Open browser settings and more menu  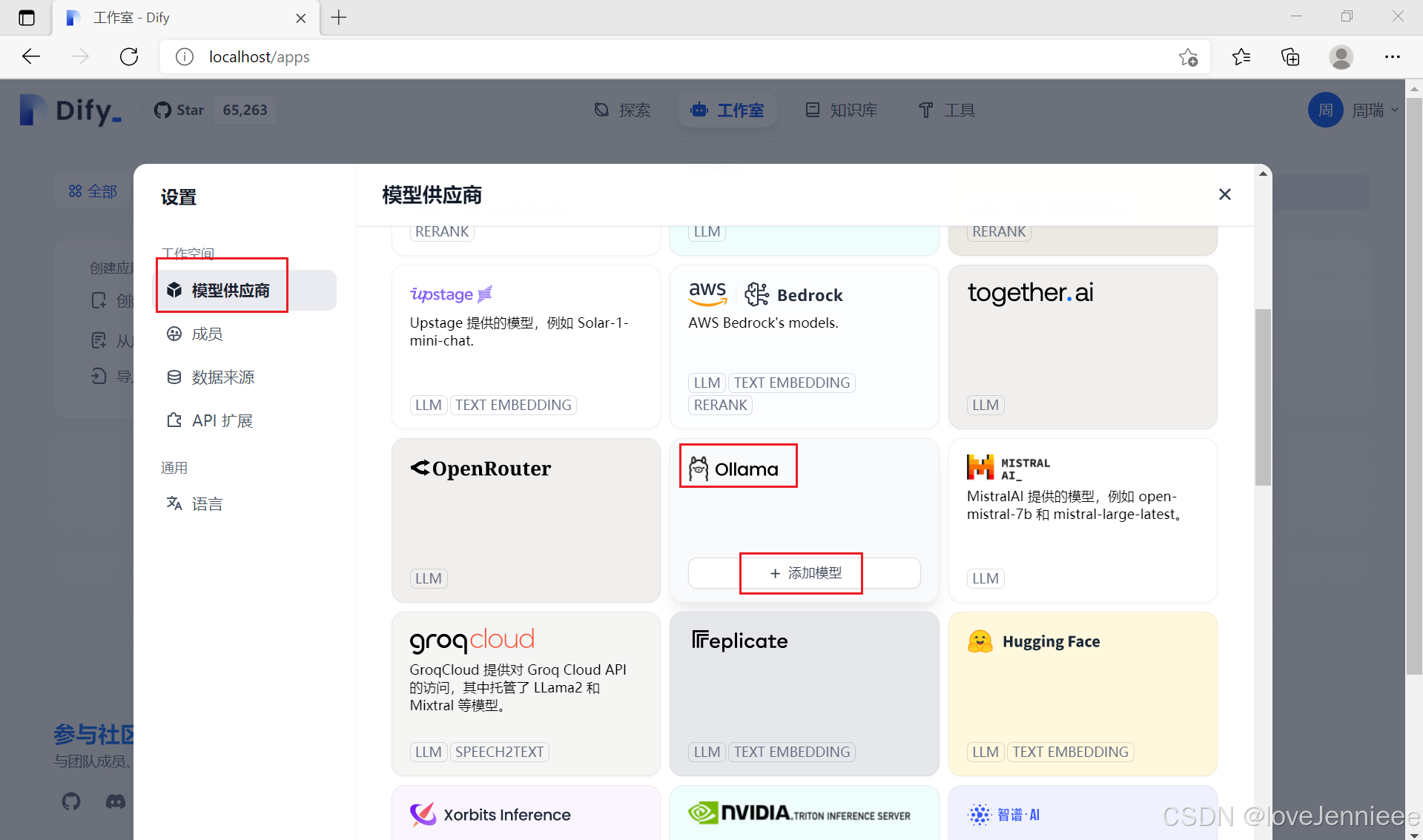tap(1393, 56)
